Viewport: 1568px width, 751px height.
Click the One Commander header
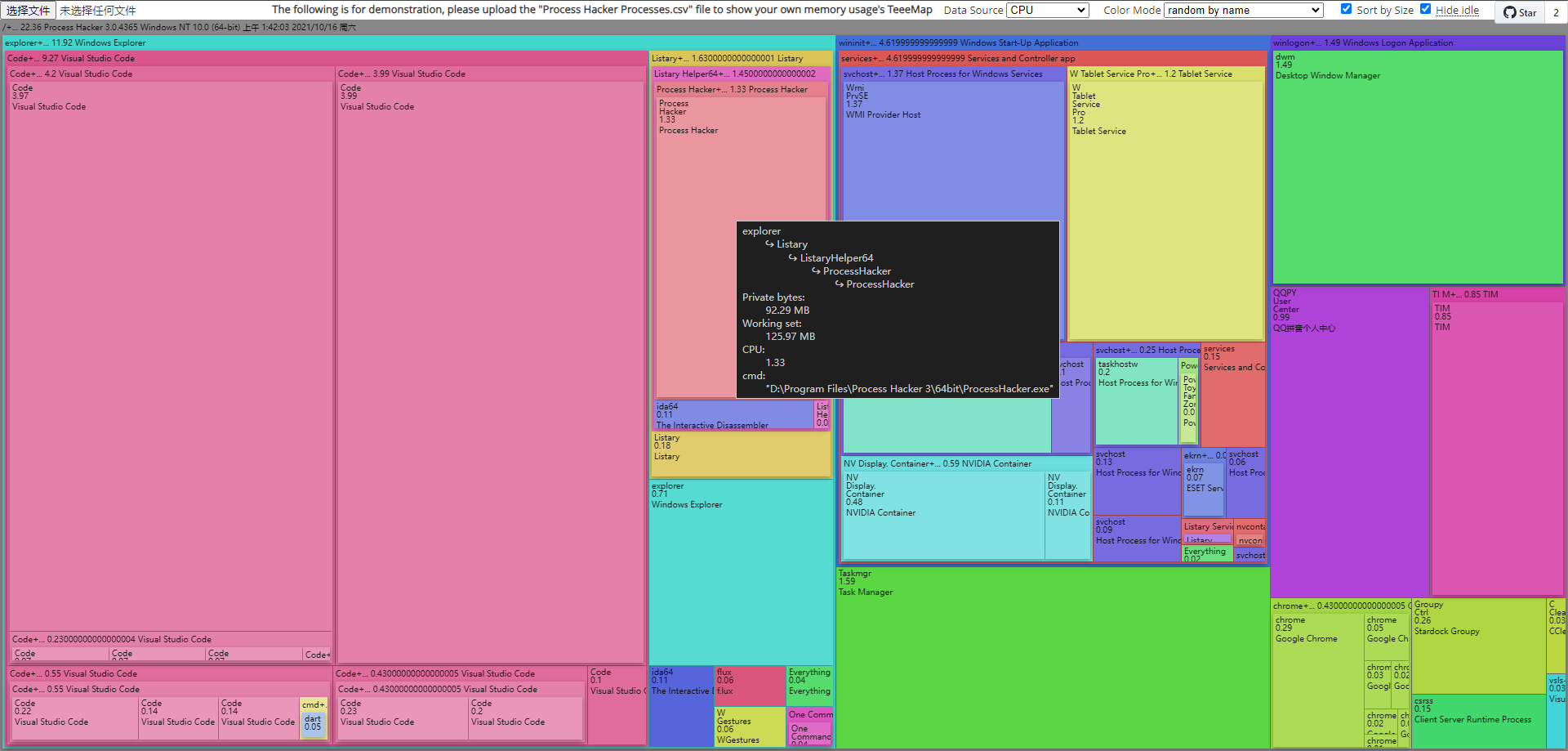pyautogui.click(x=809, y=714)
